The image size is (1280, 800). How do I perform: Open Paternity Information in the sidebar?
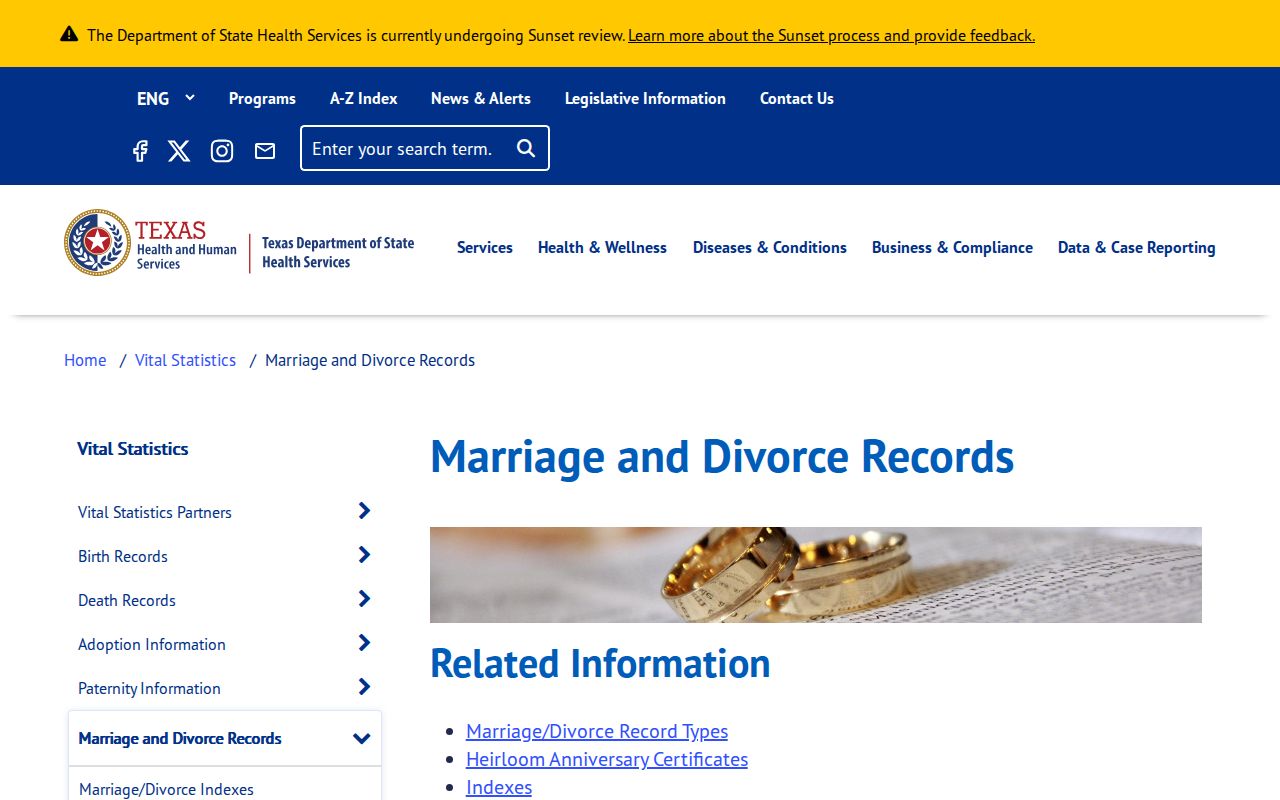pyautogui.click(x=149, y=688)
